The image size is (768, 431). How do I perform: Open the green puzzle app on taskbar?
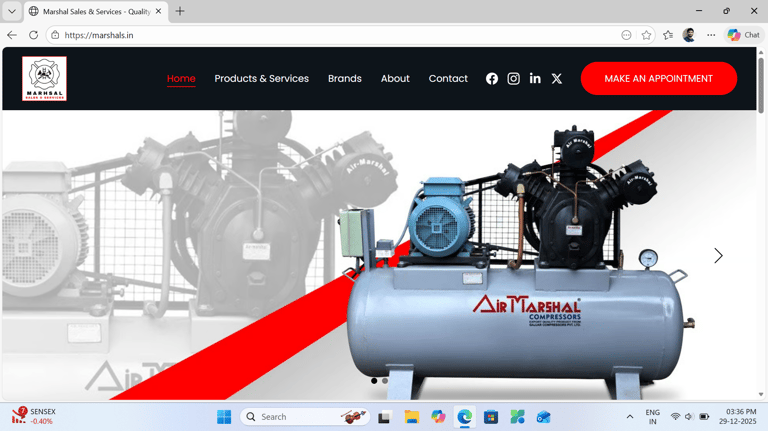pos(517,417)
